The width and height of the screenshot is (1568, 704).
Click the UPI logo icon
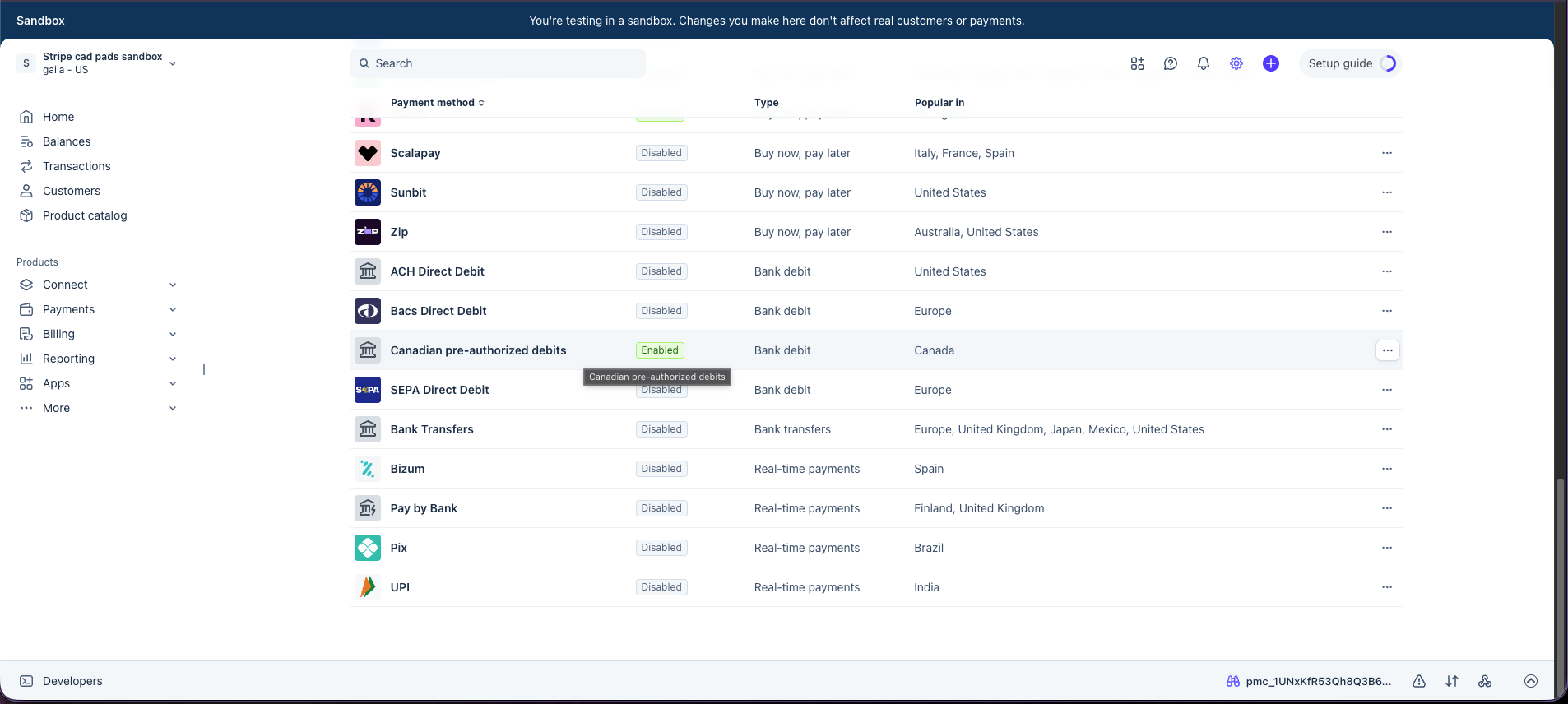(x=368, y=587)
